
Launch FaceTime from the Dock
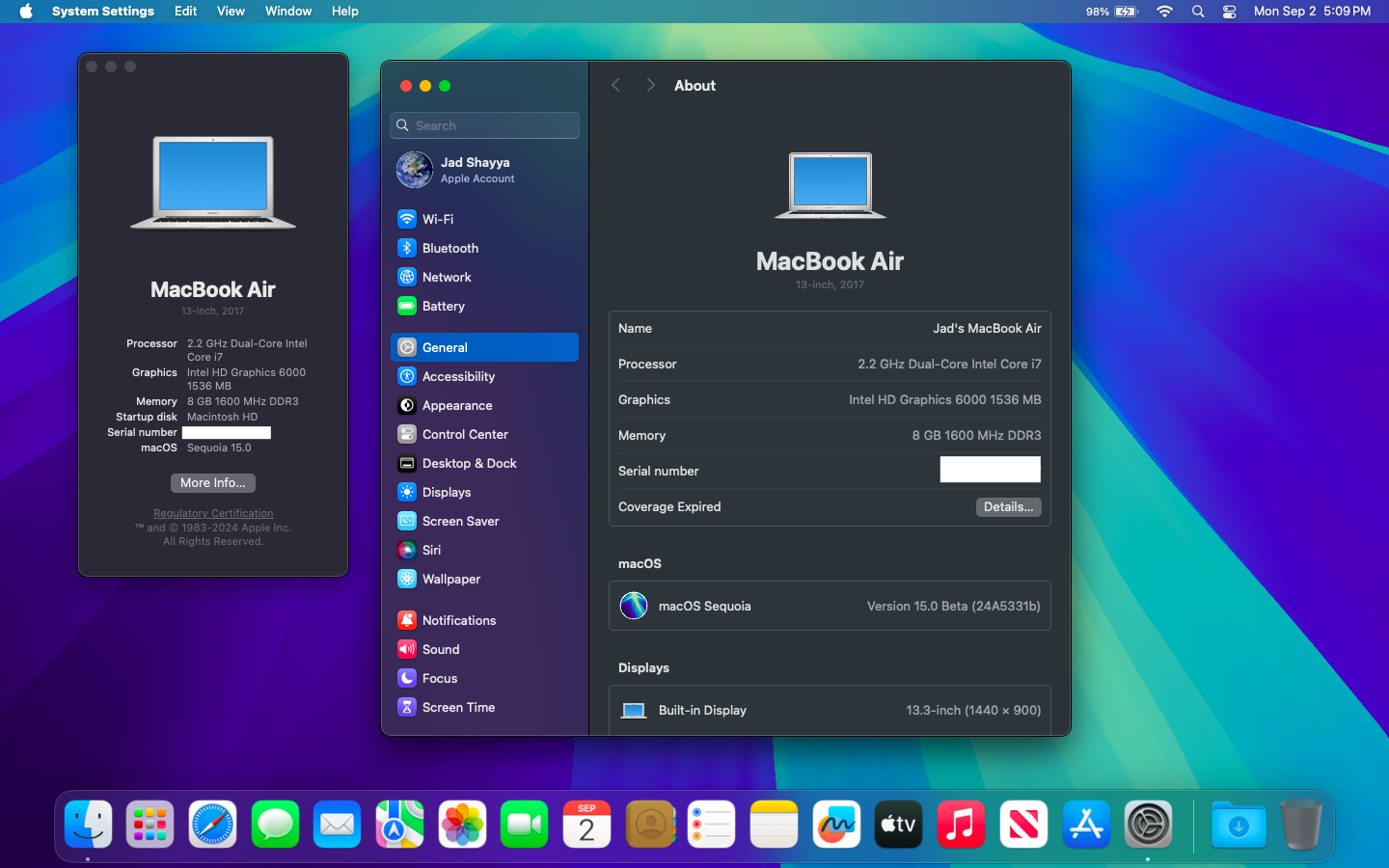(x=525, y=825)
